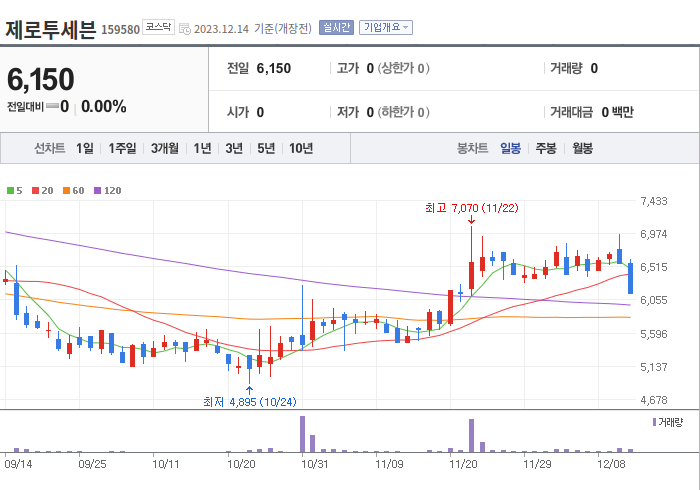Select the 3년 line chart period

pyautogui.click(x=234, y=148)
